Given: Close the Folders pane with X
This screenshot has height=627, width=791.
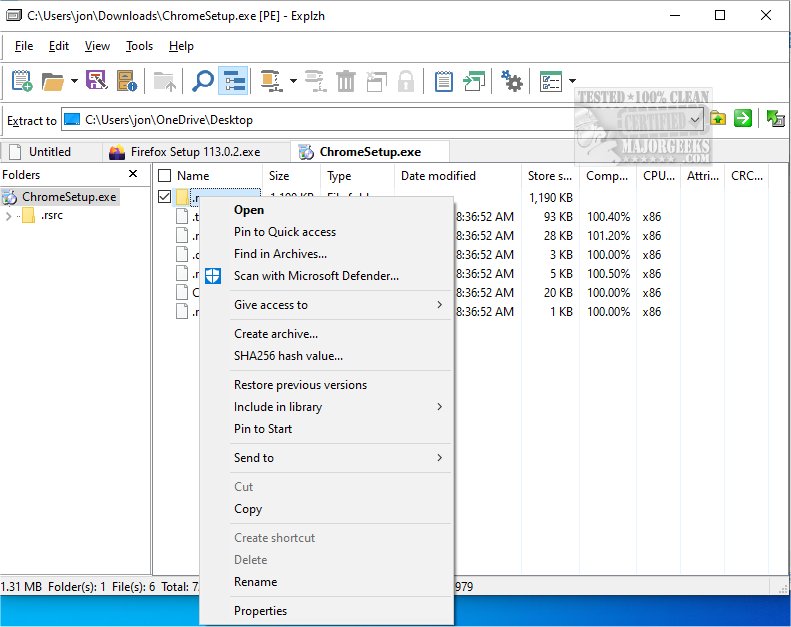Looking at the screenshot, I should point(133,175).
